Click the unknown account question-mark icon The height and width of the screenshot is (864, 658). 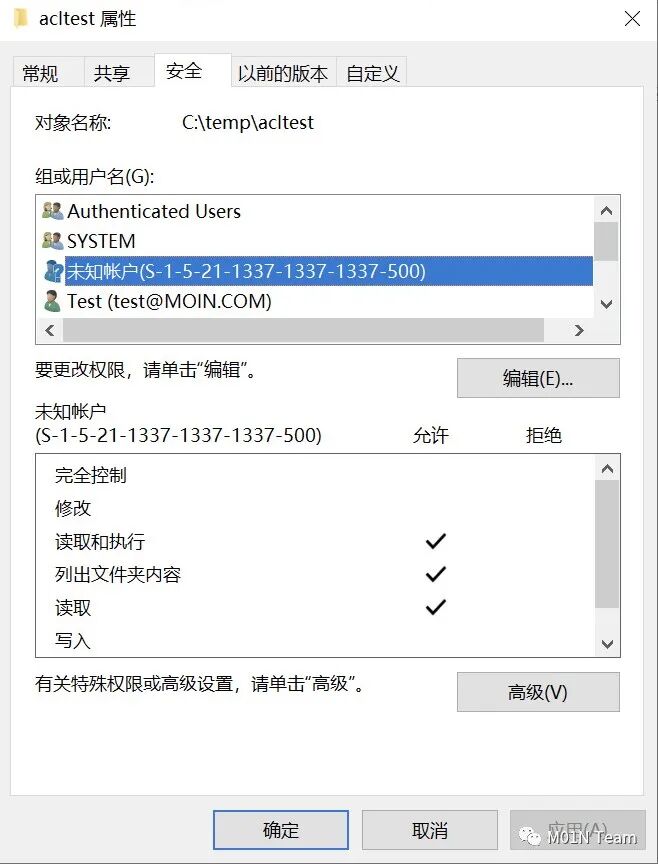point(53,271)
